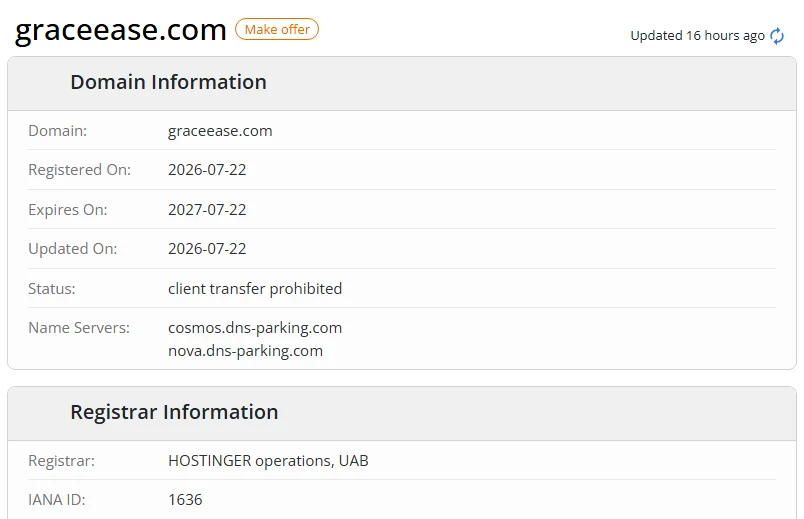Click the 'Registered On:' label
The image size is (804, 519).
pos(79,170)
